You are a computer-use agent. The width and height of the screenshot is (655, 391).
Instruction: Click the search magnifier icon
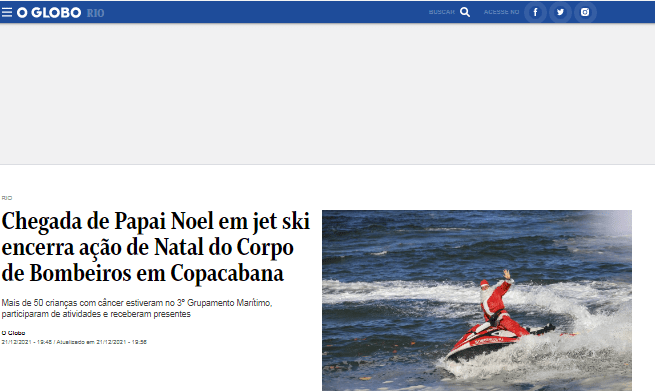coord(465,12)
